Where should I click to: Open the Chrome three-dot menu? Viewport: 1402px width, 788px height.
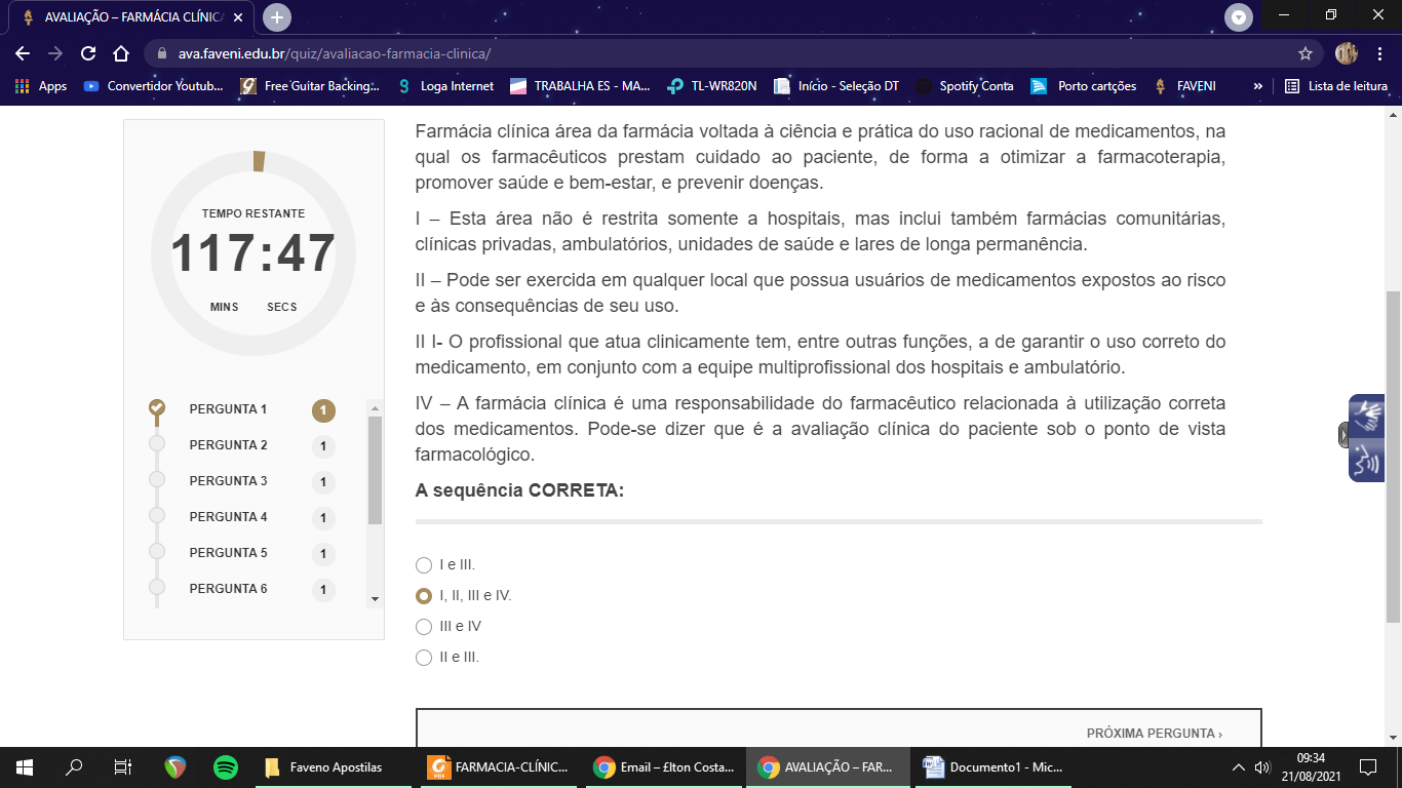click(1380, 54)
